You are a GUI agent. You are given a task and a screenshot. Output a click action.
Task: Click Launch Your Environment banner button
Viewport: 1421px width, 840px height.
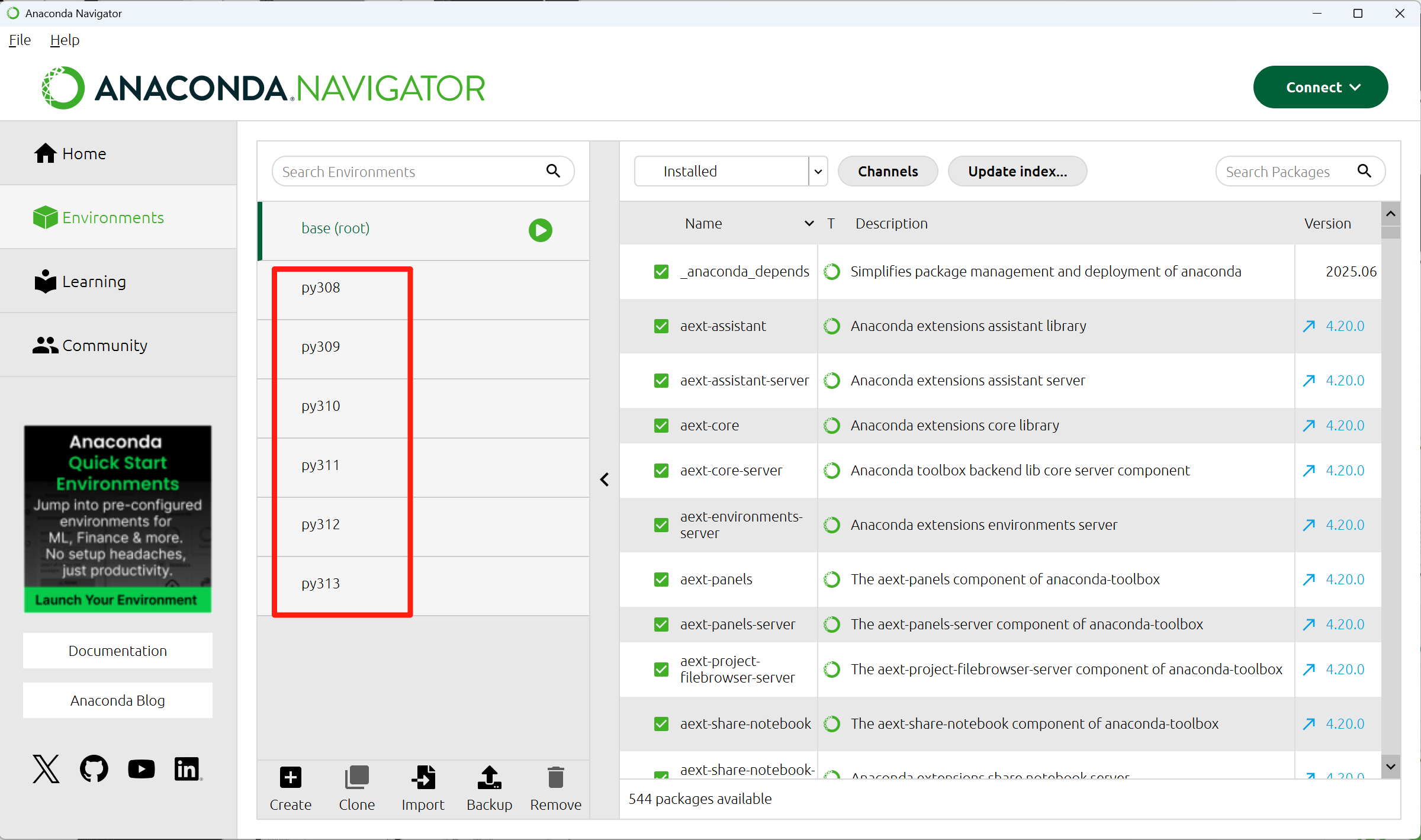click(117, 600)
